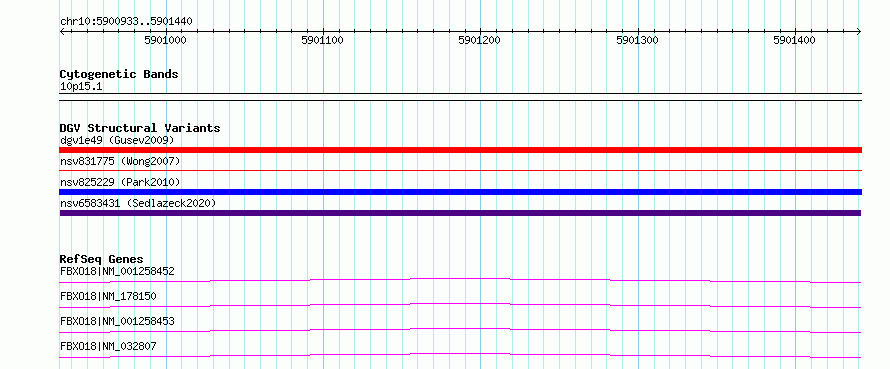Click the thick red dgv1e49 variant bar
Image resolution: width=890 pixels, height=369 pixels.
[460, 150]
